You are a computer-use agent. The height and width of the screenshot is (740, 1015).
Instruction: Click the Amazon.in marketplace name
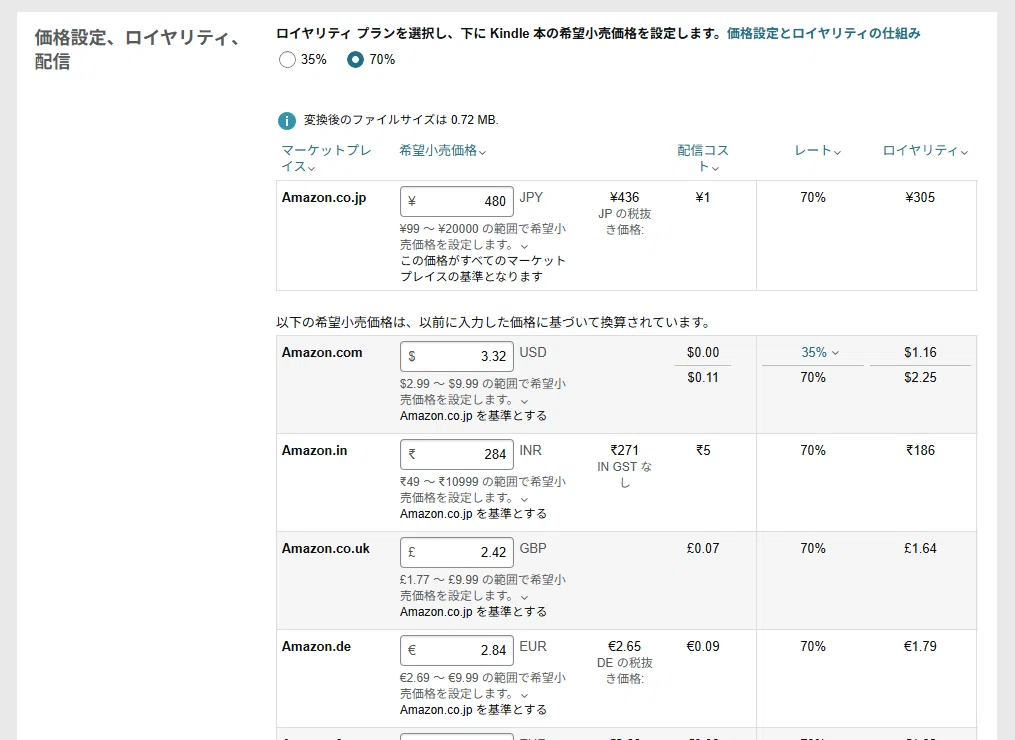[314, 451]
